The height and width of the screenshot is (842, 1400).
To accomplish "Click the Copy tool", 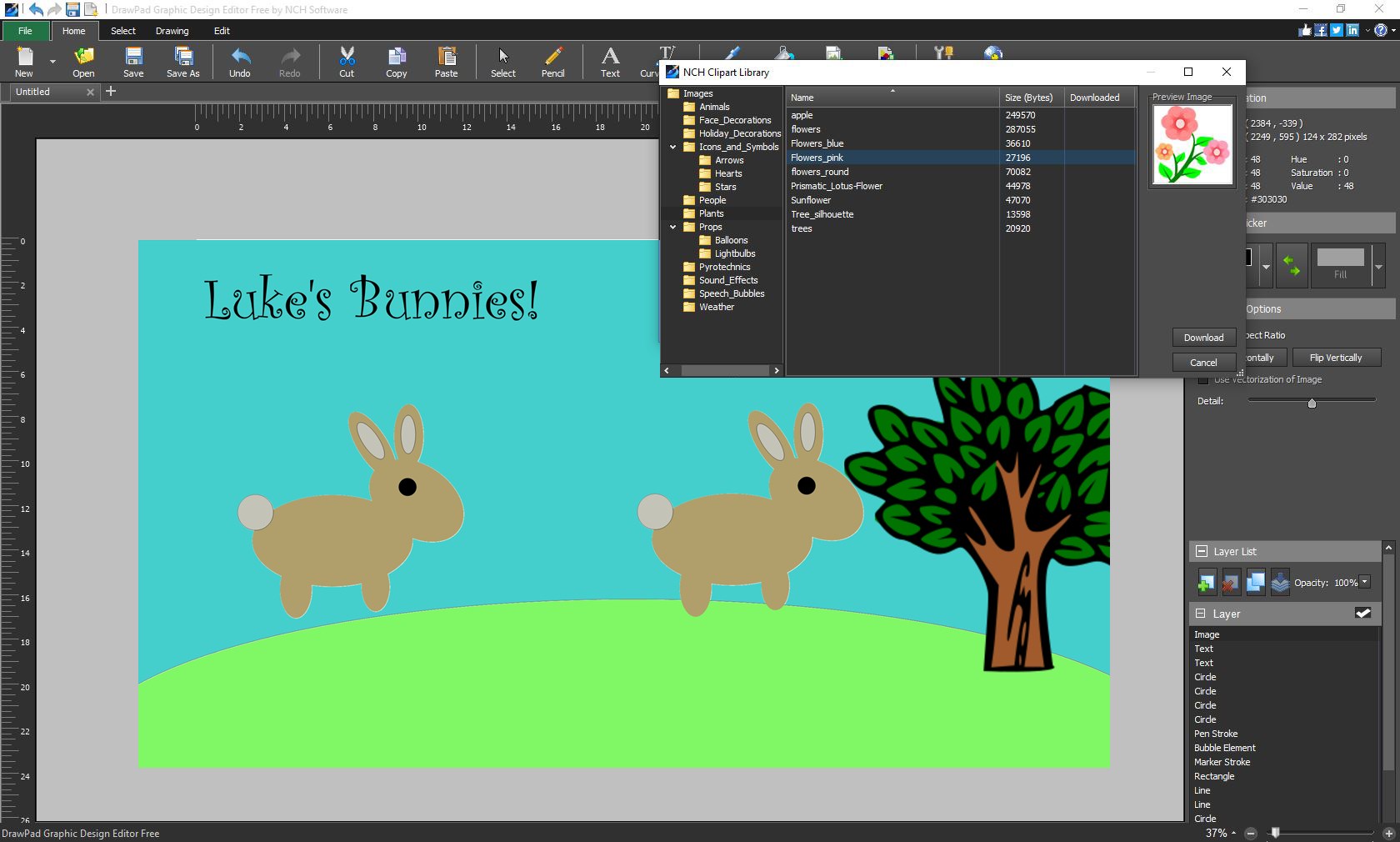I will [x=396, y=62].
